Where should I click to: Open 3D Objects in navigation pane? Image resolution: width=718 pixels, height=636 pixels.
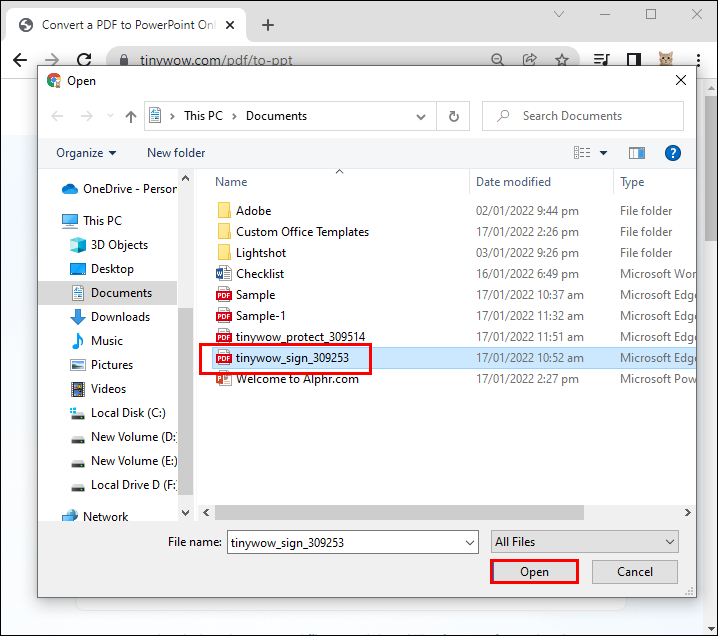(109, 245)
